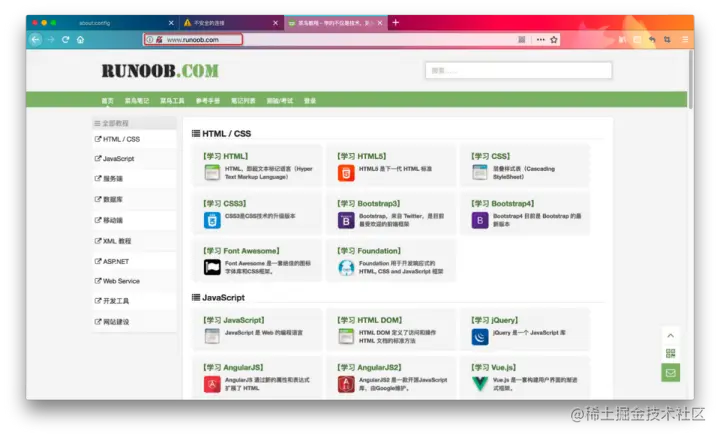Image resolution: width=720 pixels, height=437 pixels.
Task: Click the AngularJS2 dark red icon
Action: [x=346, y=384]
